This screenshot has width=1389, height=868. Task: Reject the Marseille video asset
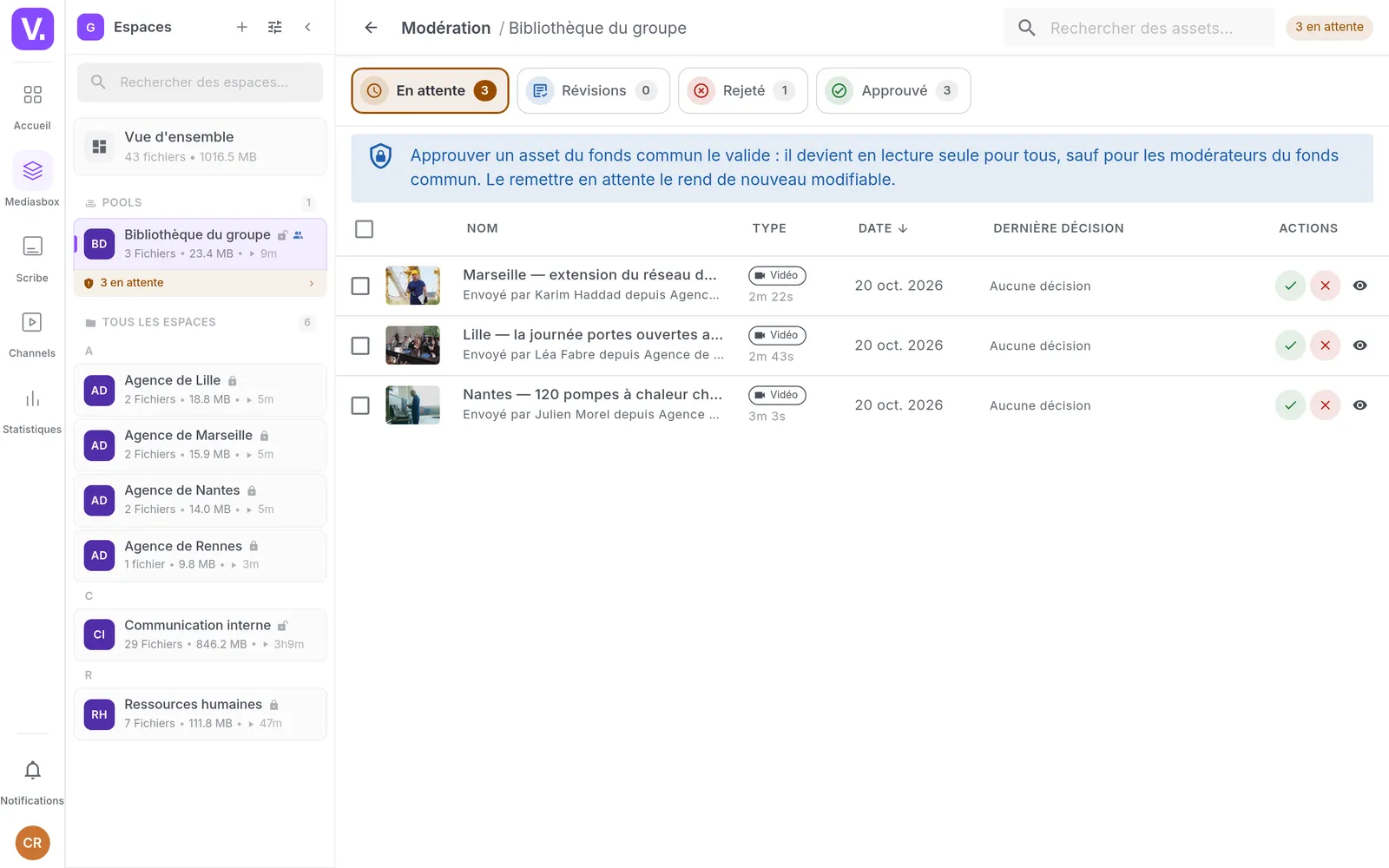1325,286
